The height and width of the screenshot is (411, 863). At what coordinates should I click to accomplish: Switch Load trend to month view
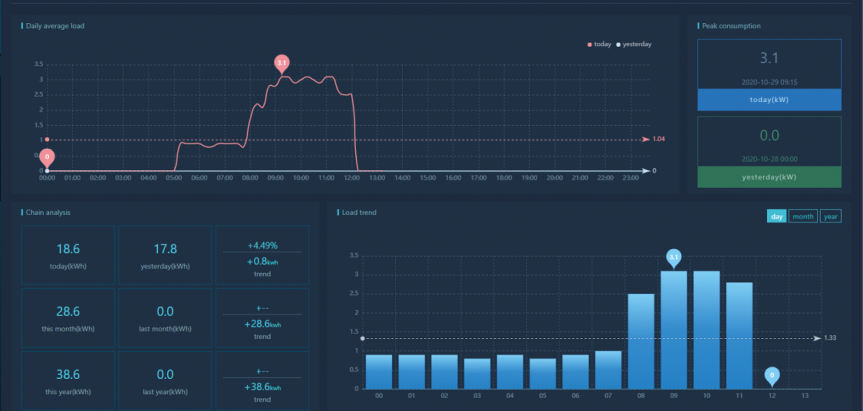(x=803, y=216)
